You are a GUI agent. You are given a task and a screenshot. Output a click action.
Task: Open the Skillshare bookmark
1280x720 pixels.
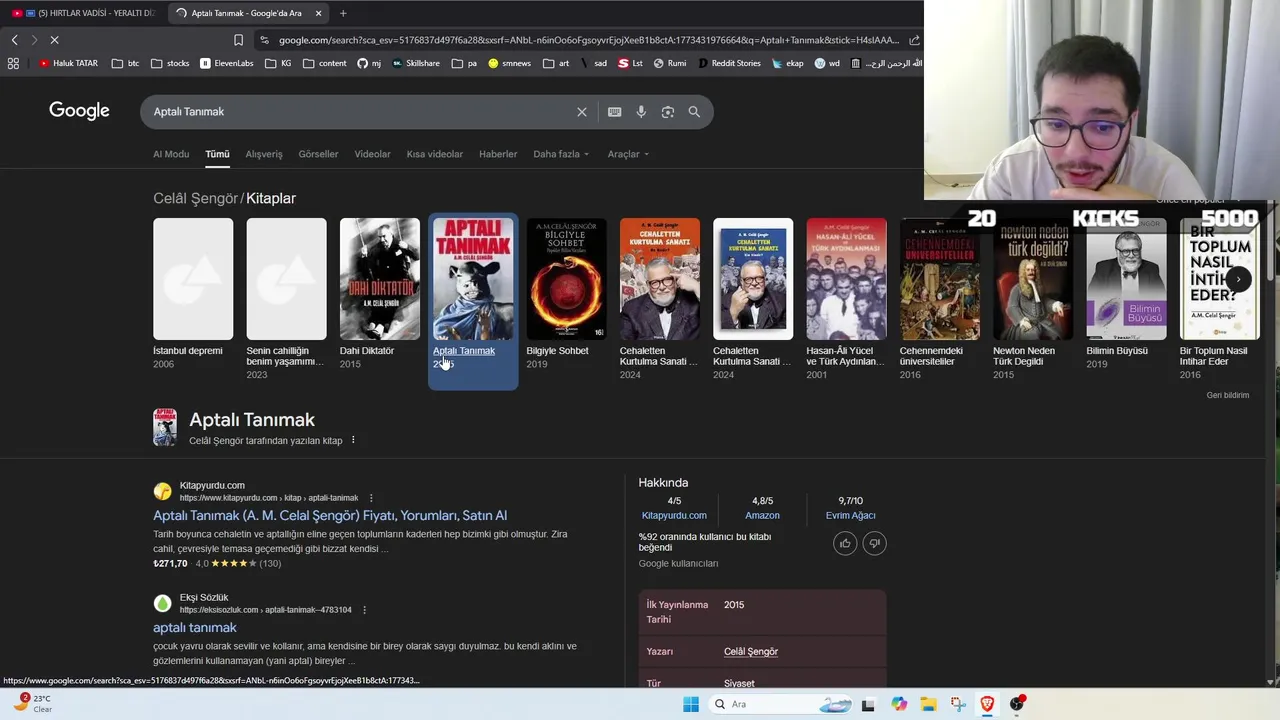coord(416,63)
